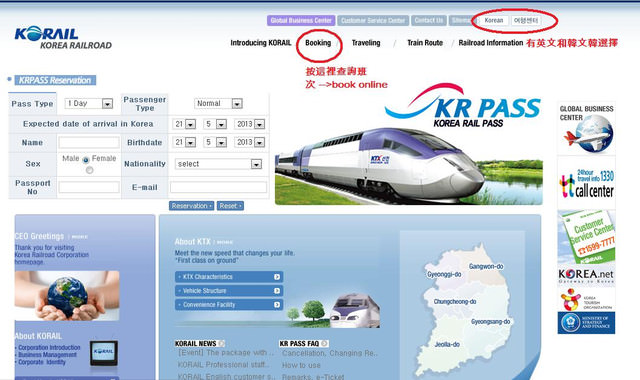Open the 1330 call center banner
The width and height of the screenshot is (640, 380).
(x=587, y=183)
